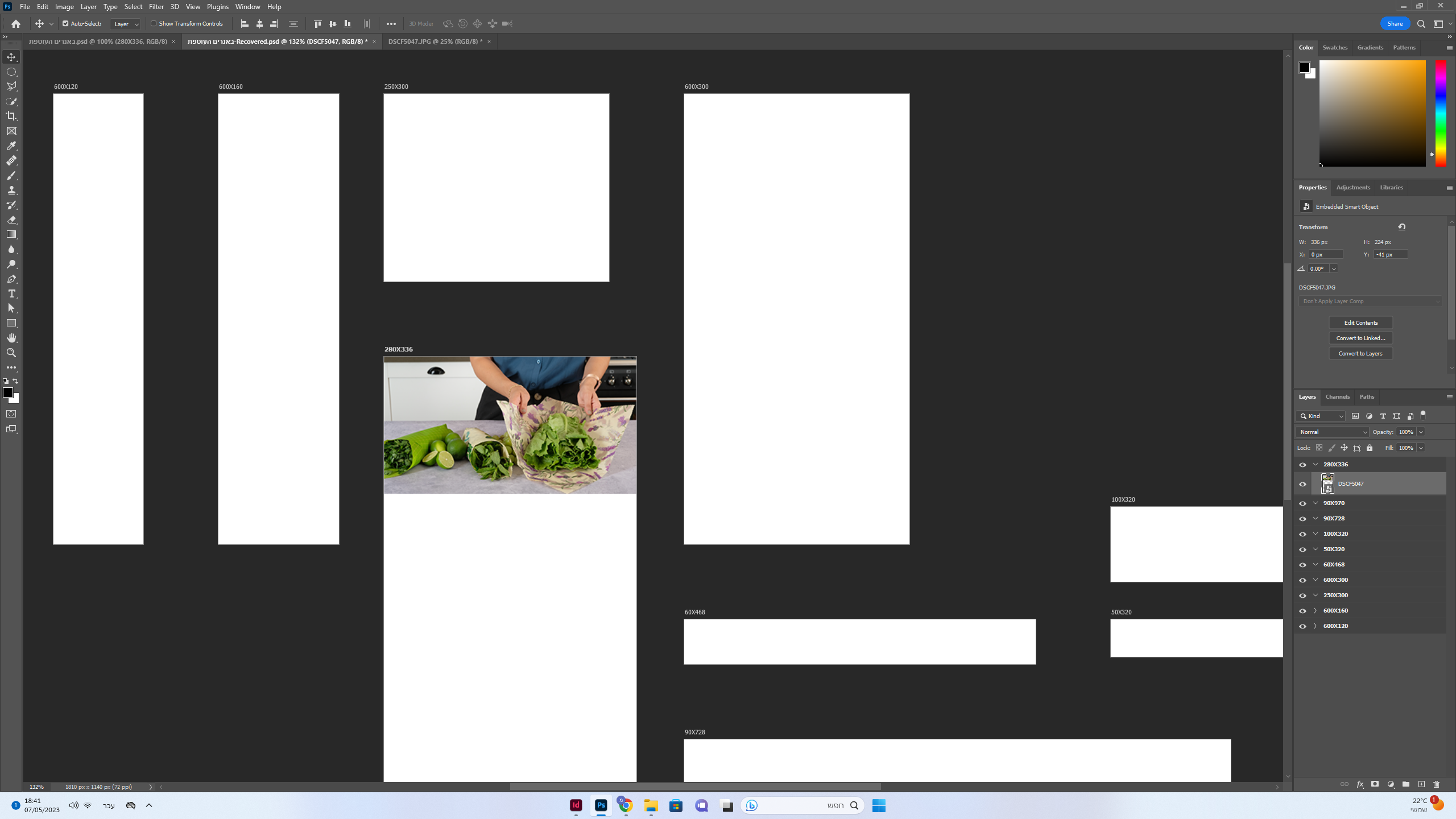Select the Horizontal Type tool
The height and width of the screenshot is (819, 1456).
click(x=11, y=293)
